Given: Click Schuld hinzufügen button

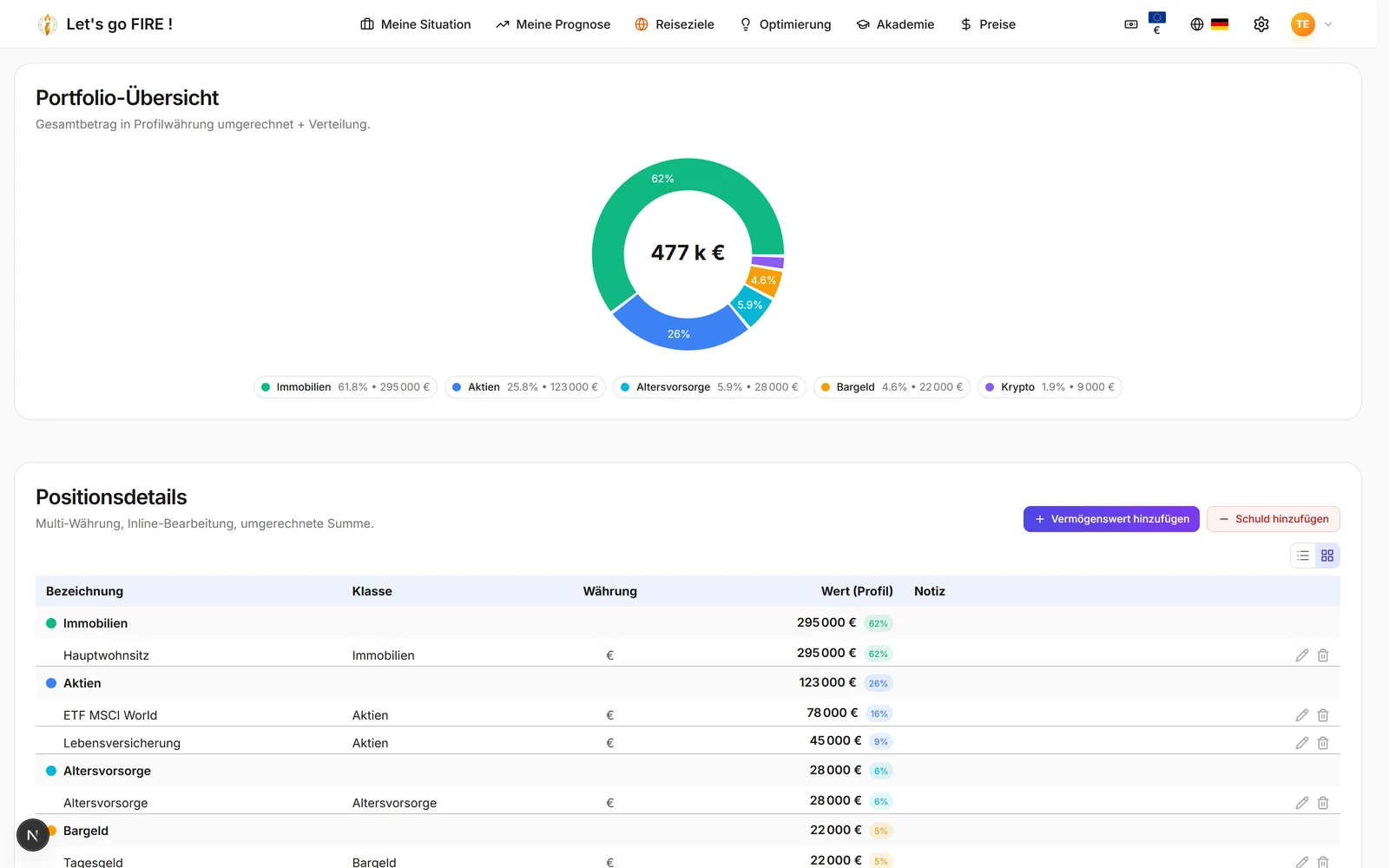Looking at the screenshot, I should (1274, 519).
